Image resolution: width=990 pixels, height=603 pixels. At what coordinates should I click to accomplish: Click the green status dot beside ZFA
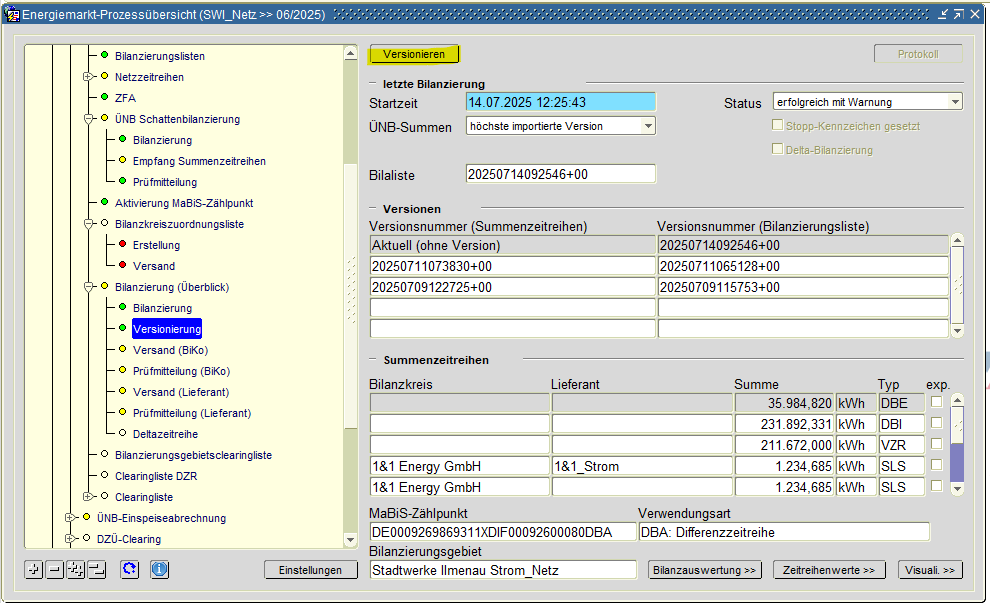pos(104,98)
